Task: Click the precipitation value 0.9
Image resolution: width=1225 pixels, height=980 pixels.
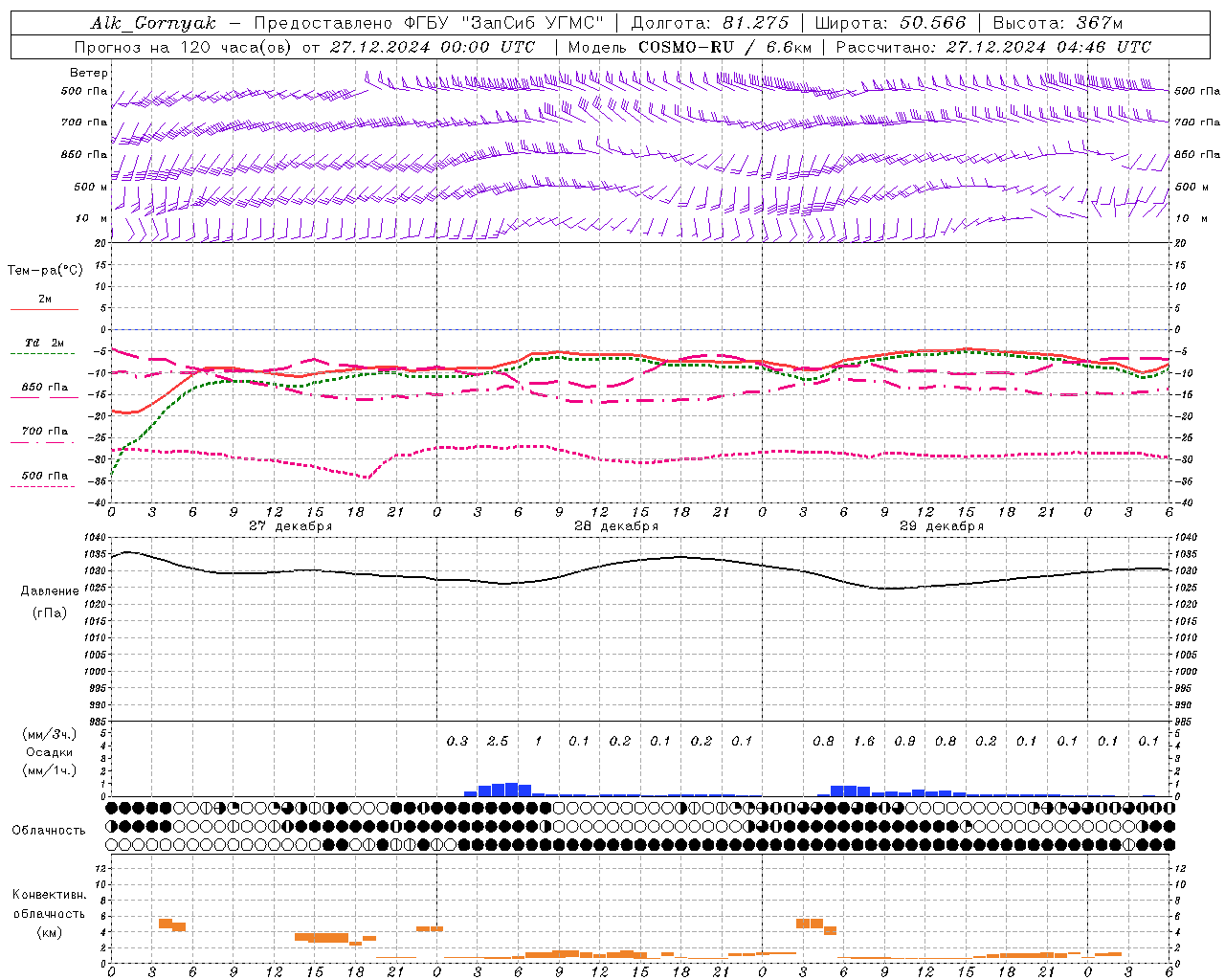Action: click(x=904, y=741)
